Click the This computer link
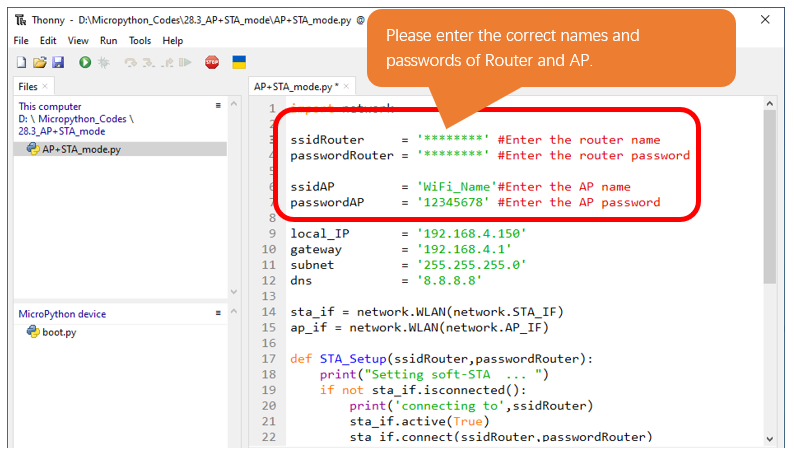Image resolution: width=794 pixels, height=455 pixels. (50, 106)
